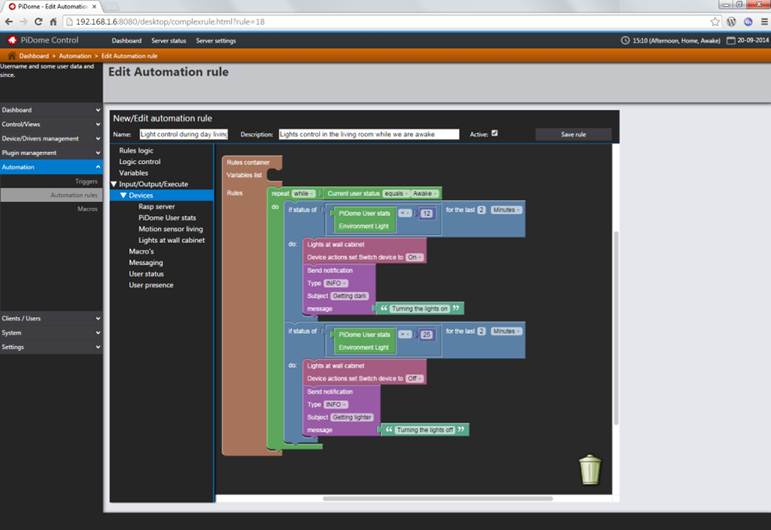Click the trash can icon in workspace

pyautogui.click(x=590, y=468)
